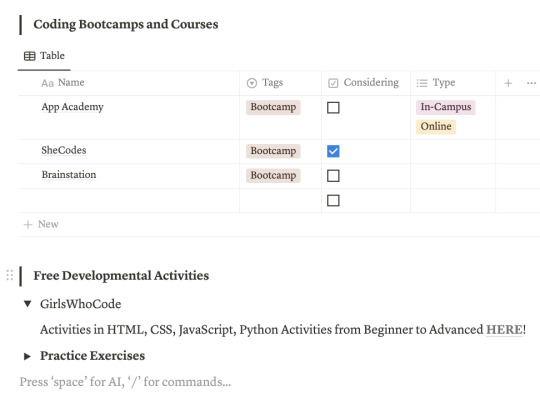540x396 pixels.
Task: Open the Type column header menu
Action: (453, 83)
